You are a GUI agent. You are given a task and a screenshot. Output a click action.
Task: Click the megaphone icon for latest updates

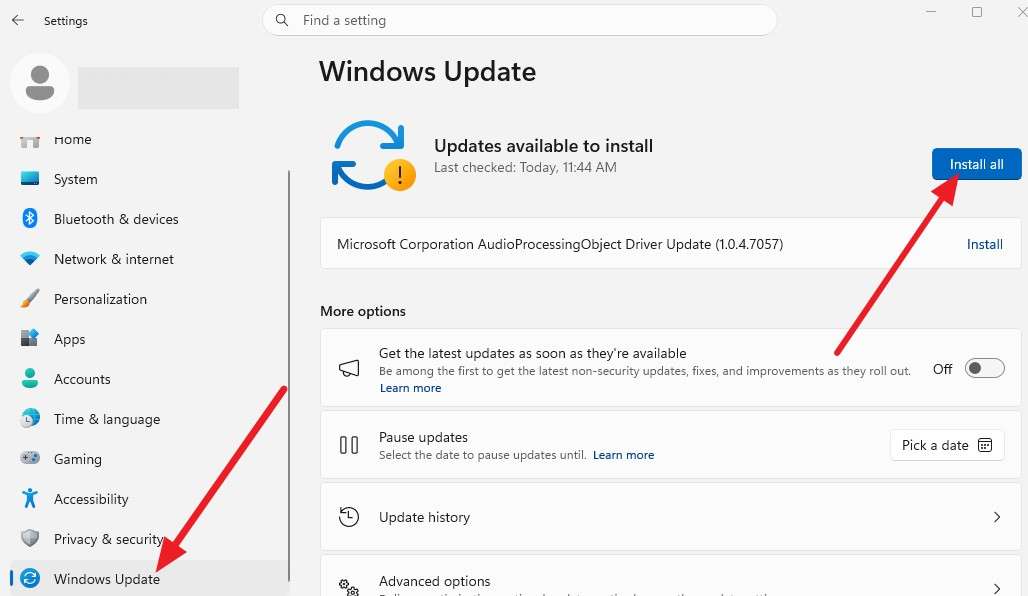point(349,368)
